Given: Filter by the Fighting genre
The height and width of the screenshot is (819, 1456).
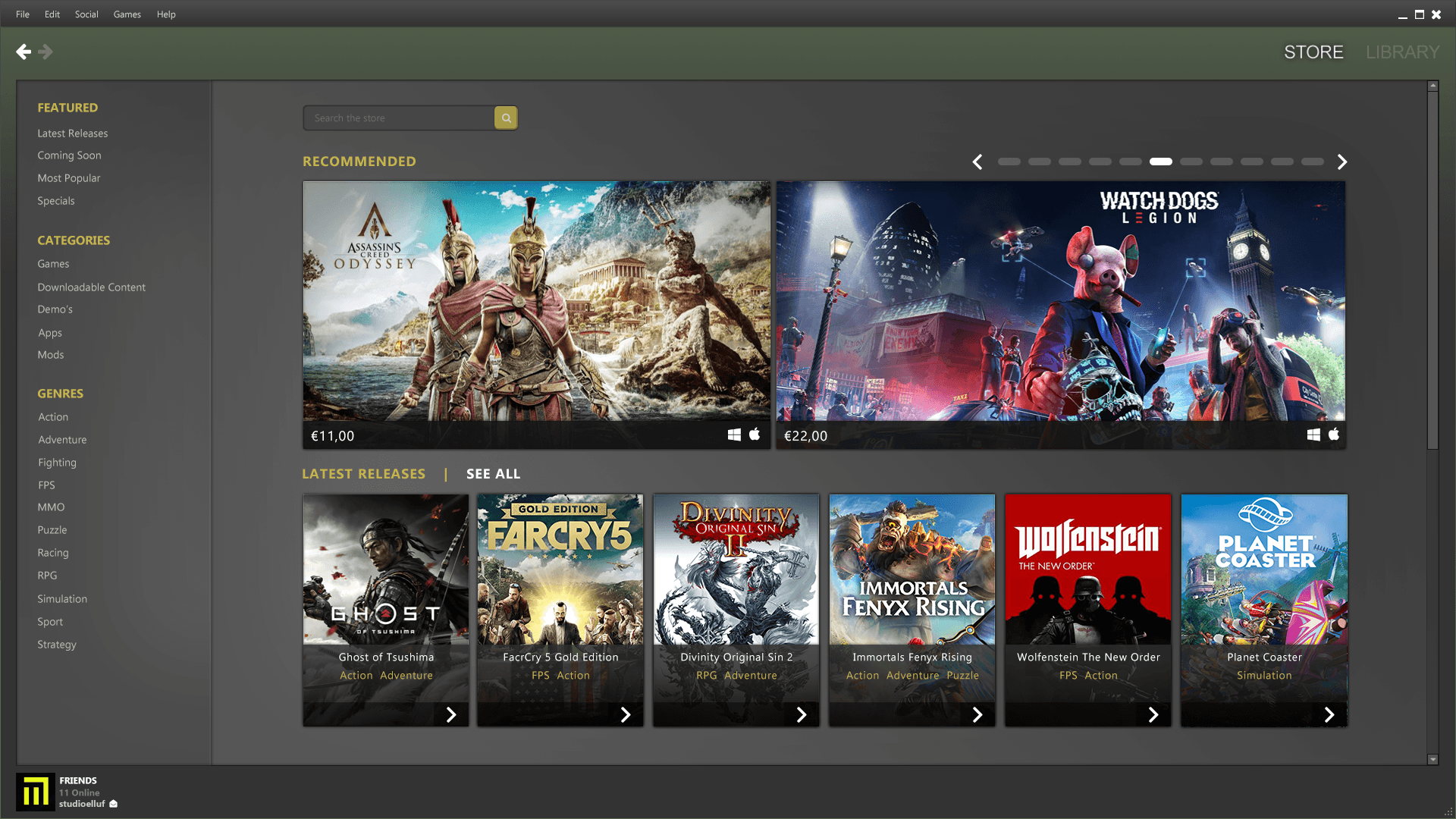Looking at the screenshot, I should tap(57, 463).
